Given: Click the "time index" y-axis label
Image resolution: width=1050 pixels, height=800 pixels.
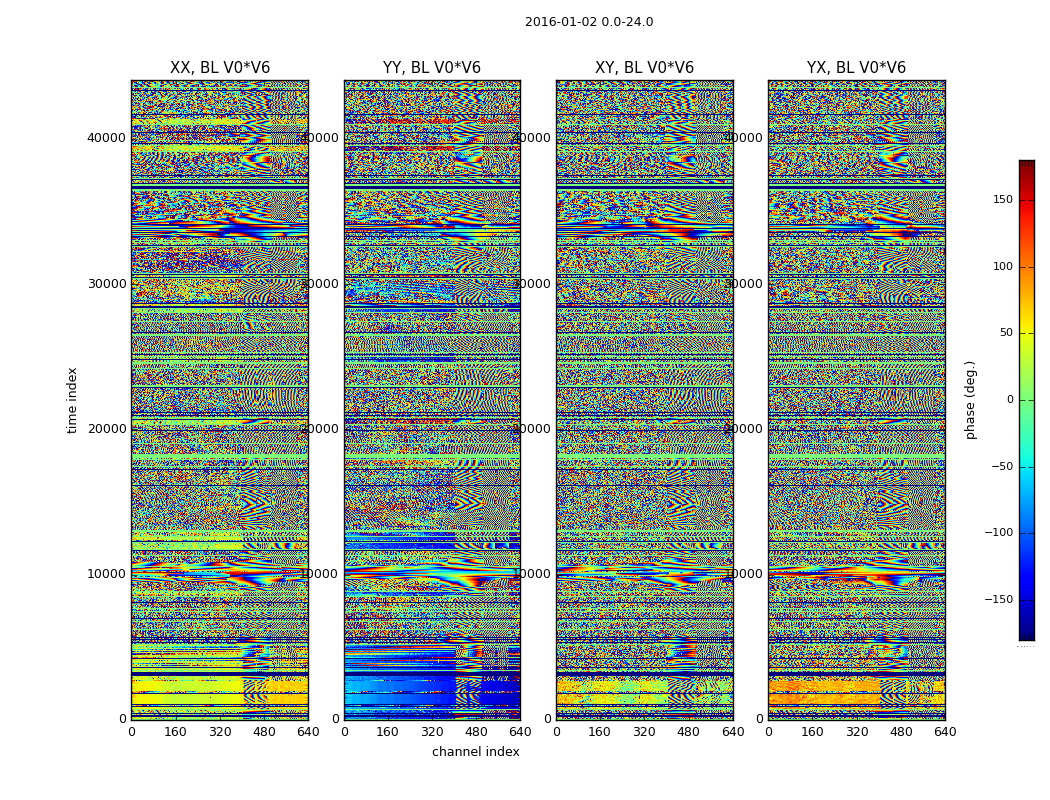Looking at the screenshot, I should [72, 400].
